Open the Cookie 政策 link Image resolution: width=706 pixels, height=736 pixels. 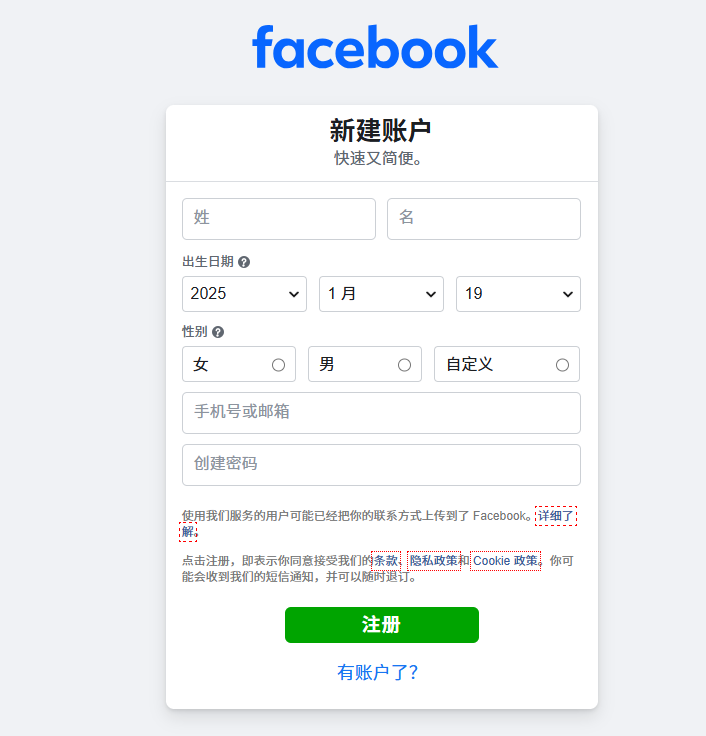click(x=505, y=560)
